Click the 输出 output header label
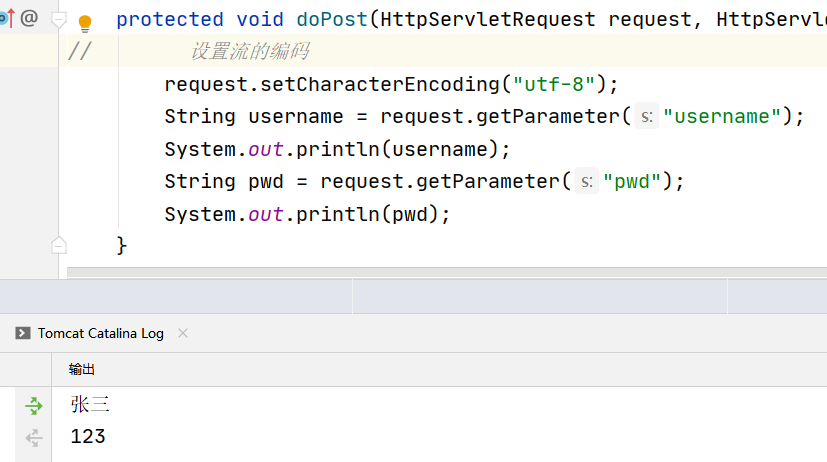This screenshot has width=827, height=462. coord(81,370)
